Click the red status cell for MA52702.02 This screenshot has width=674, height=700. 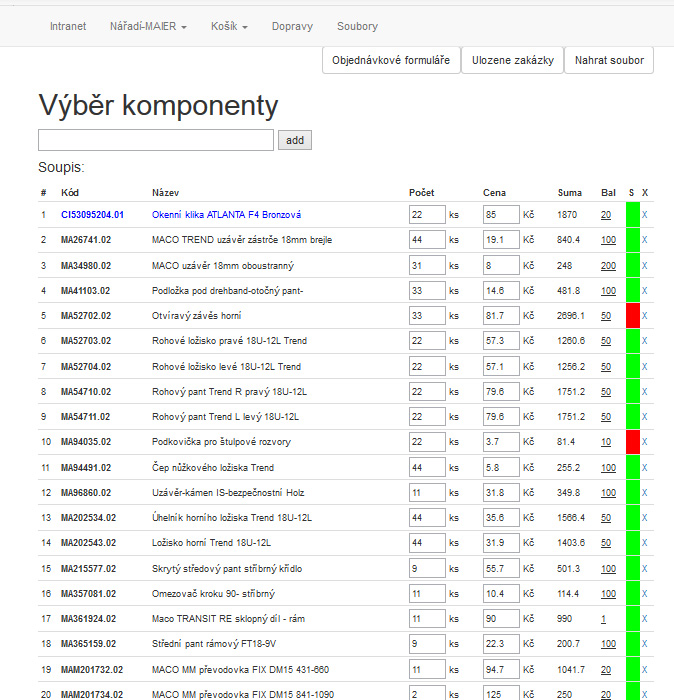click(632, 315)
